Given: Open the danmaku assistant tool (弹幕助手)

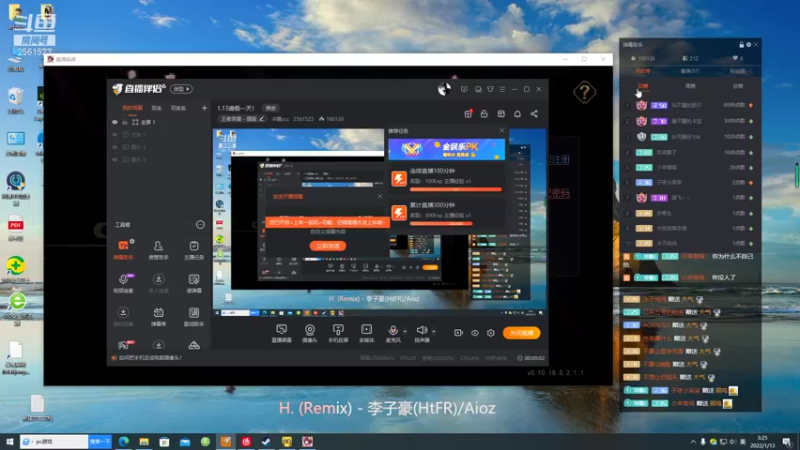Looking at the screenshot, I should pyautogui.click(x=123, y=249).
